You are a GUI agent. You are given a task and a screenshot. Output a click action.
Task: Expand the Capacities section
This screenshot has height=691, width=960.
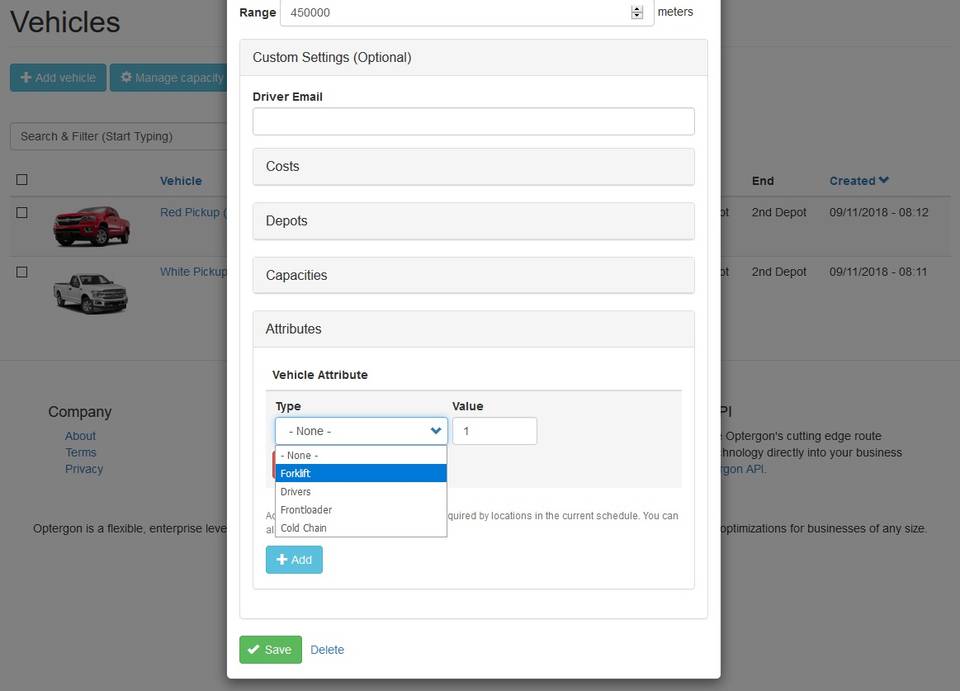(x=473, y=275)
